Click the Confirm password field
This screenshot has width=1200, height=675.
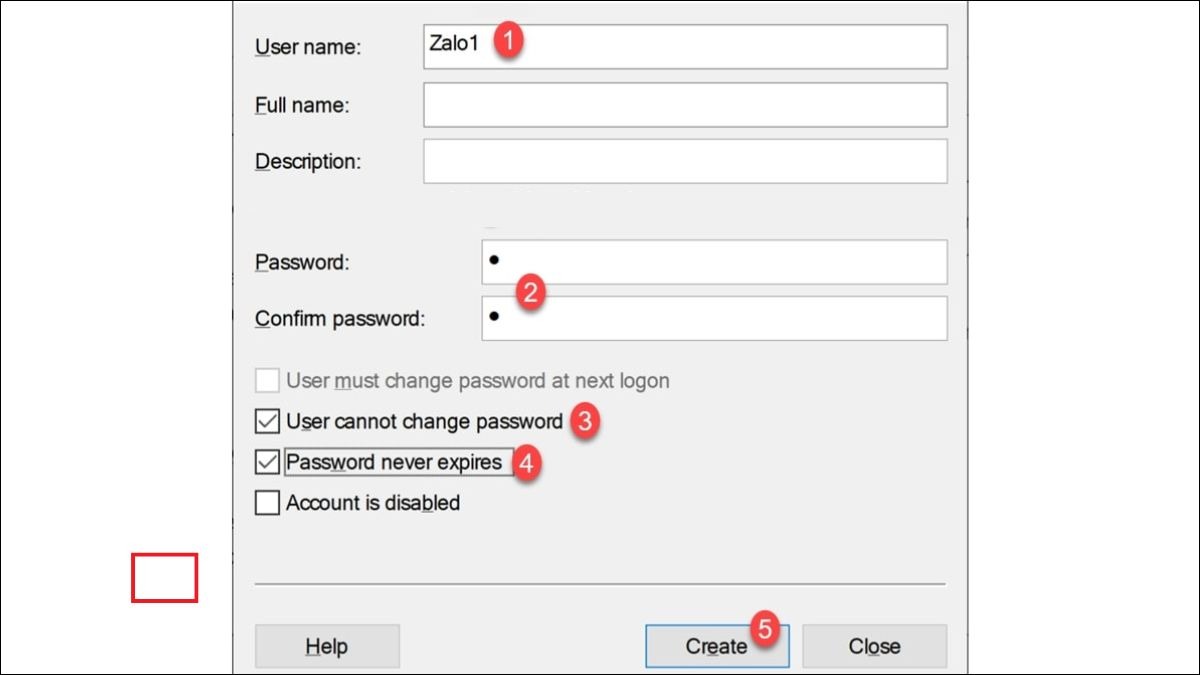[x=714, y=318]
